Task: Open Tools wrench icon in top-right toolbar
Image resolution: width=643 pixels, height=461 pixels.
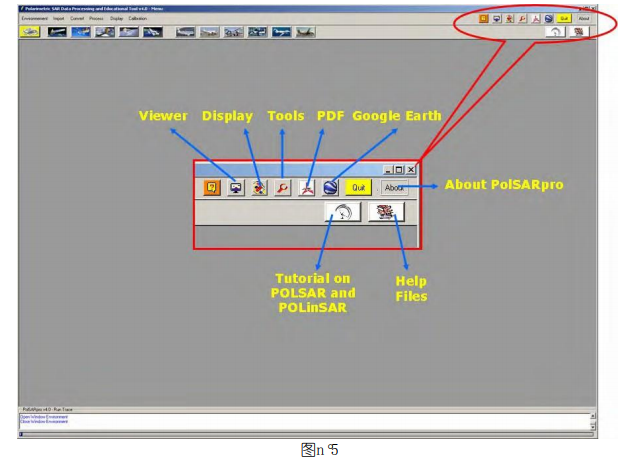Action: pos(522,18)
